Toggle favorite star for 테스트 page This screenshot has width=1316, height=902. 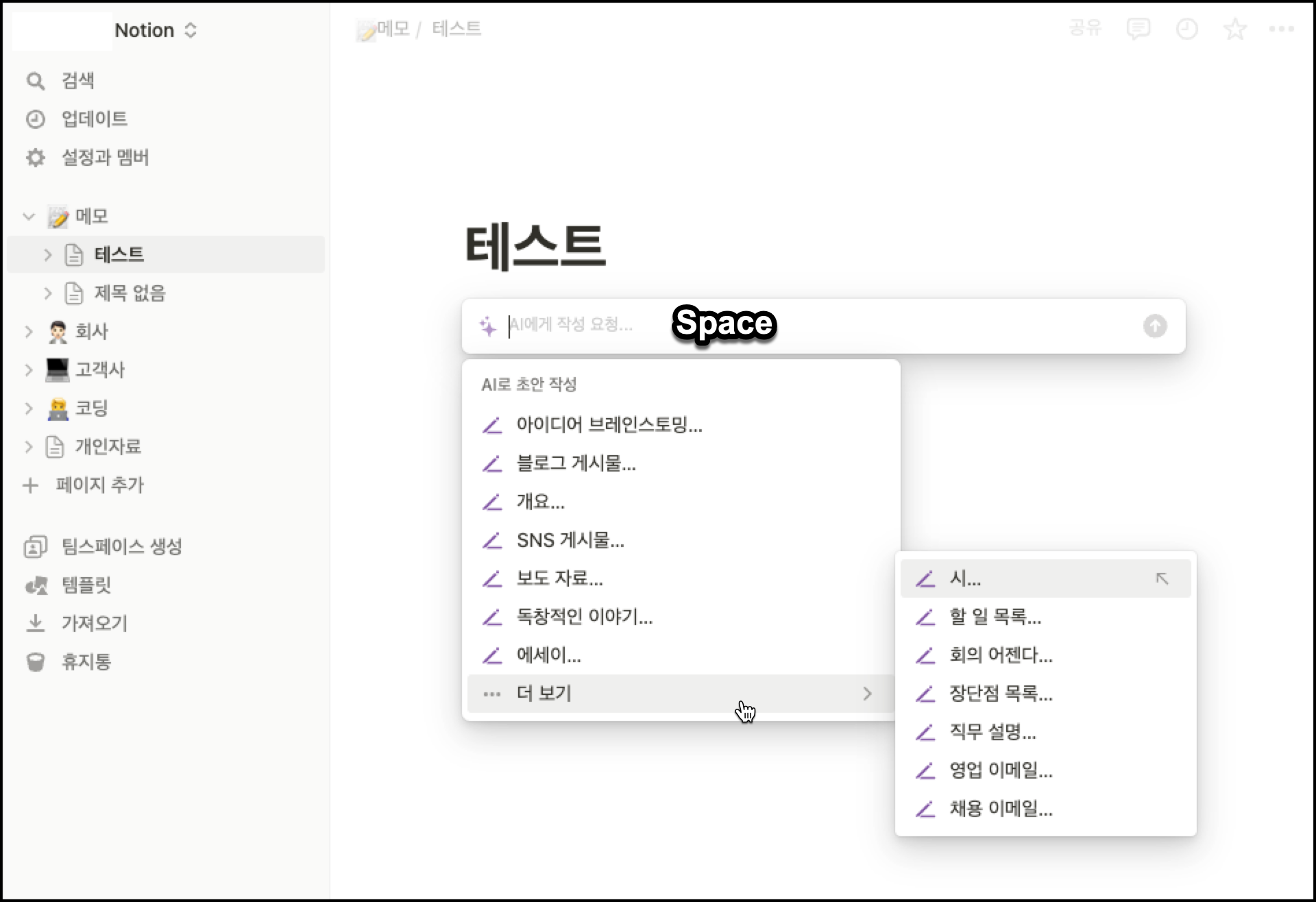(x=1234, y=29)
